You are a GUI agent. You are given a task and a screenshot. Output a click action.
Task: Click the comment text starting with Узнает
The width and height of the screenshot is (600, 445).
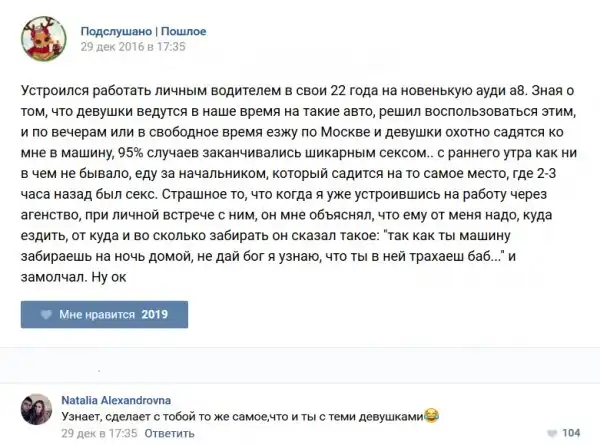click(240, 414)
